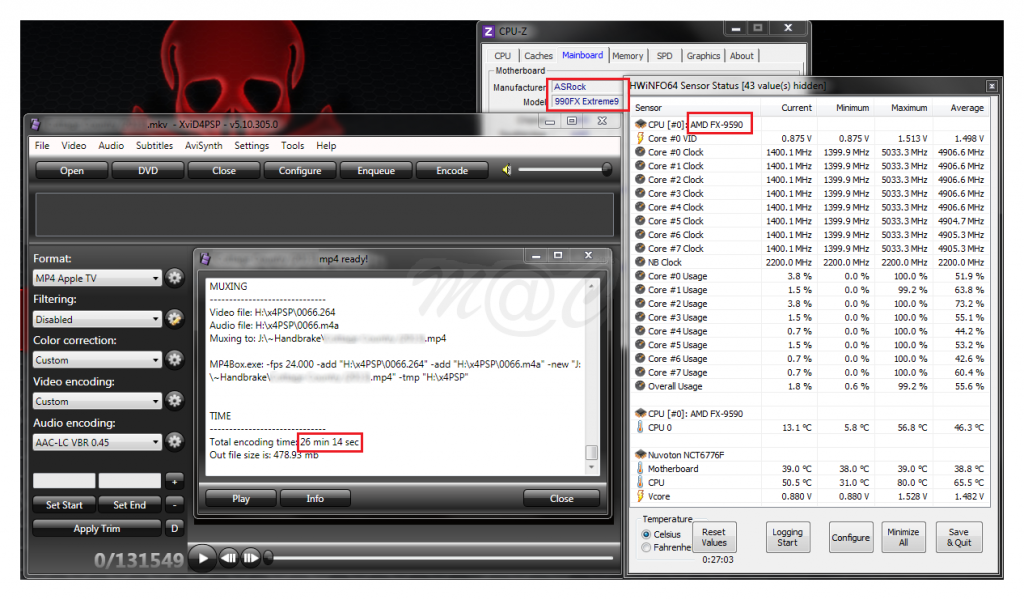Open the File menu in XviD4PSP

pyautogui.click(x=42, y=146)
